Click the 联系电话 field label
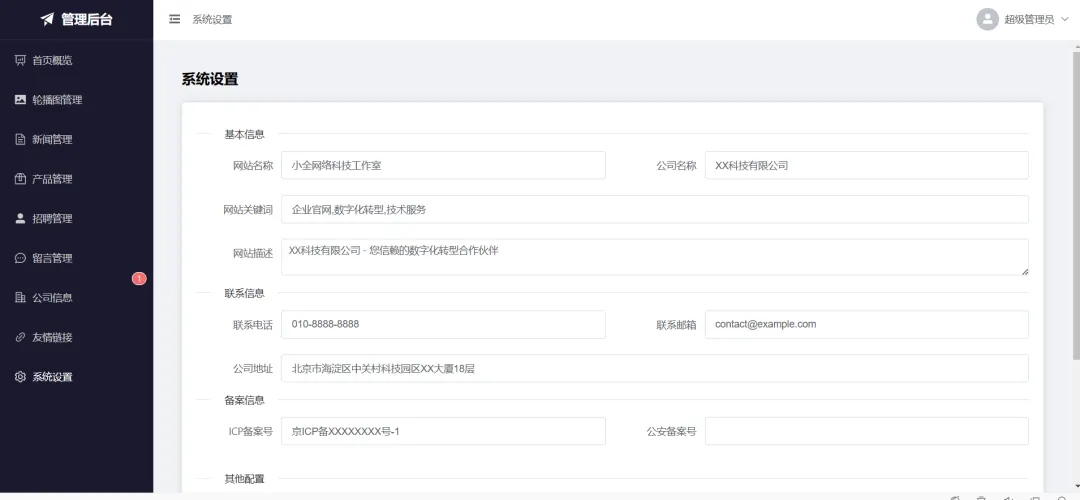The image size is (1080, 500). click(253, 325)
